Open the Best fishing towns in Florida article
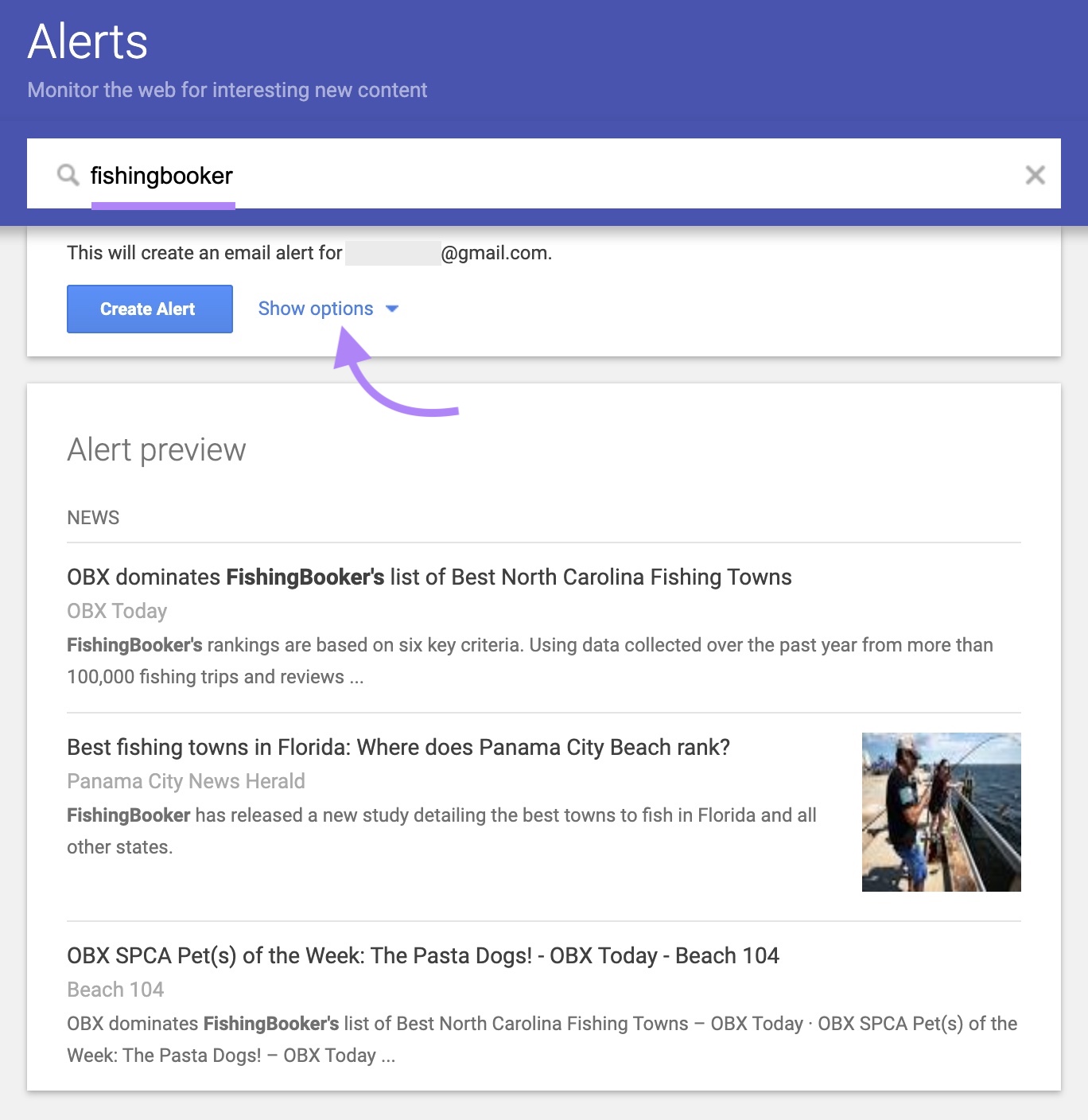Screen dimensions: 1088x1120 pyautogui.click(x=398, y=747)
